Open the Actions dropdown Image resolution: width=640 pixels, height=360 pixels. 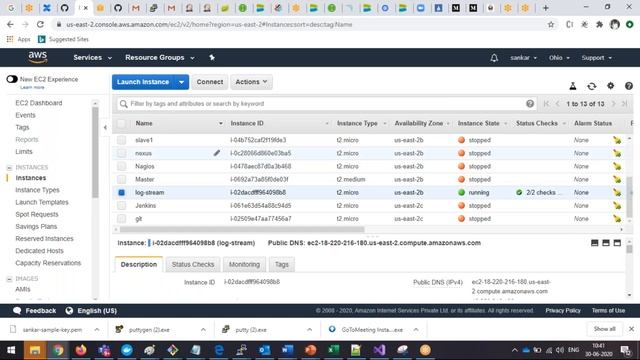pos(251,82)
